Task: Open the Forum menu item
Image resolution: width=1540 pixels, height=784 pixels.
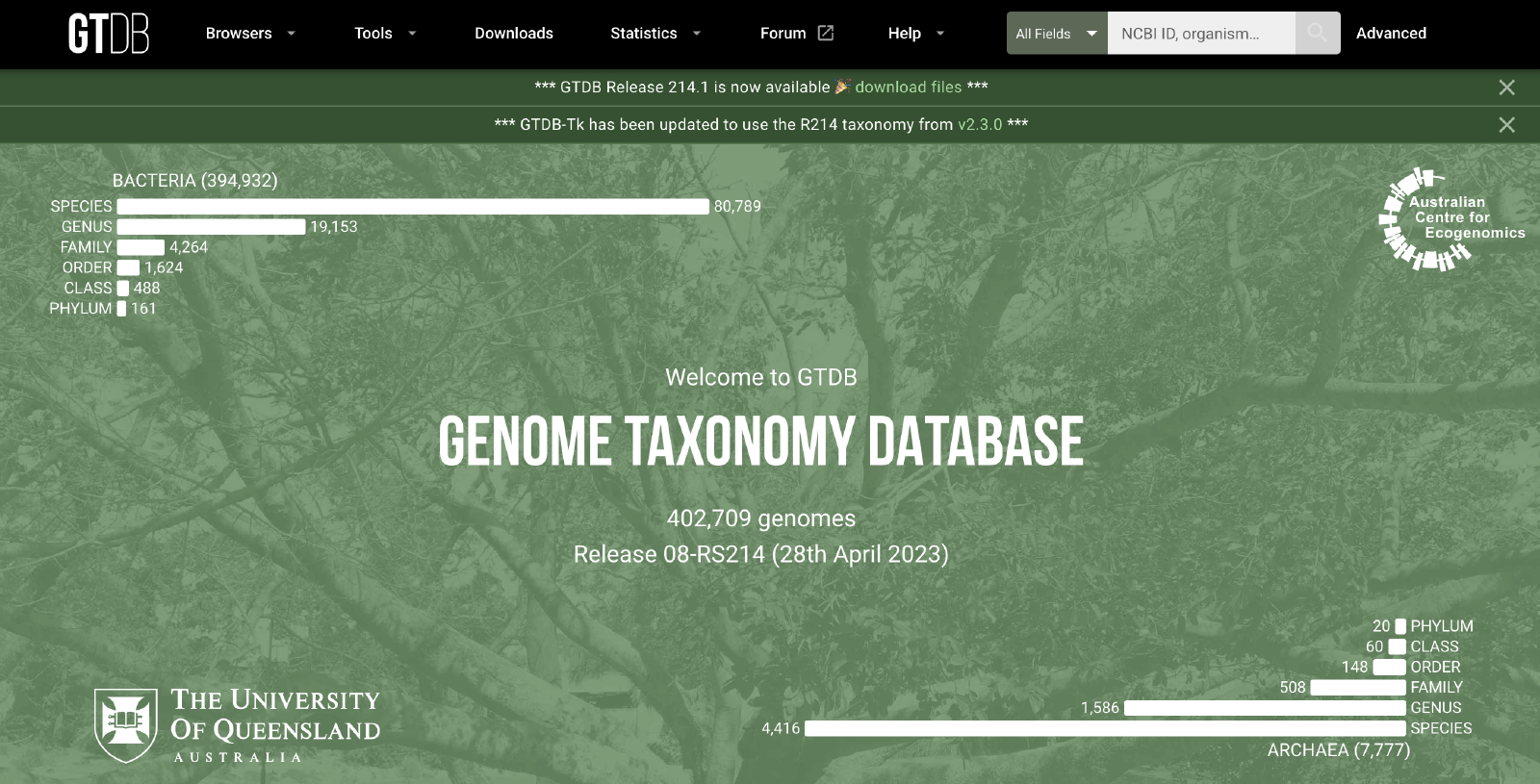Action: tap(783, 34)
